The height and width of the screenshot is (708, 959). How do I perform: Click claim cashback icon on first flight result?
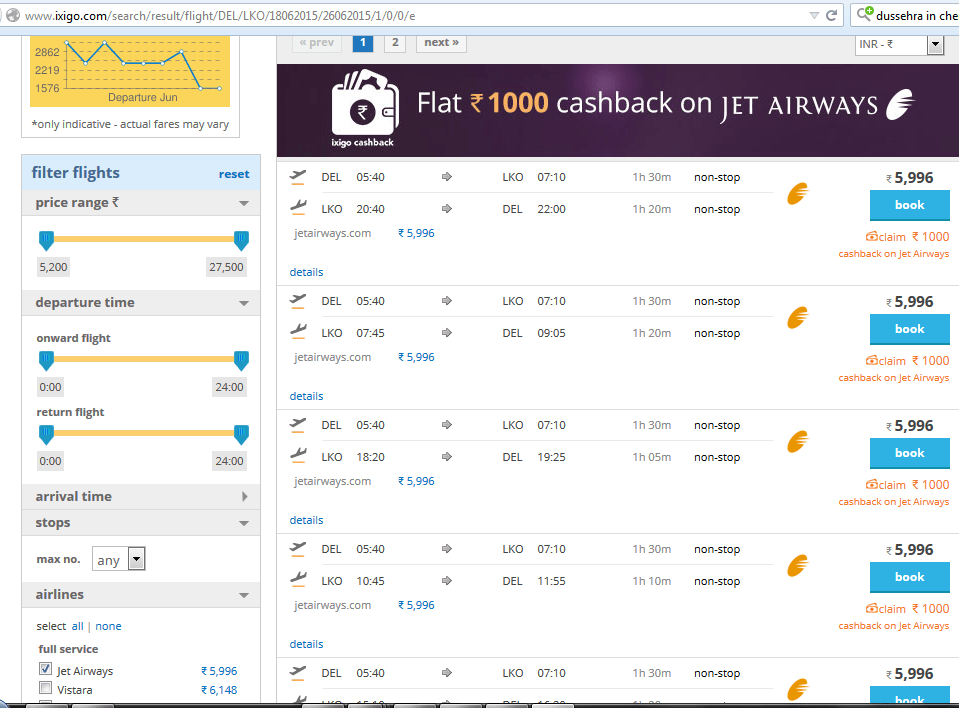click(872, 236)
